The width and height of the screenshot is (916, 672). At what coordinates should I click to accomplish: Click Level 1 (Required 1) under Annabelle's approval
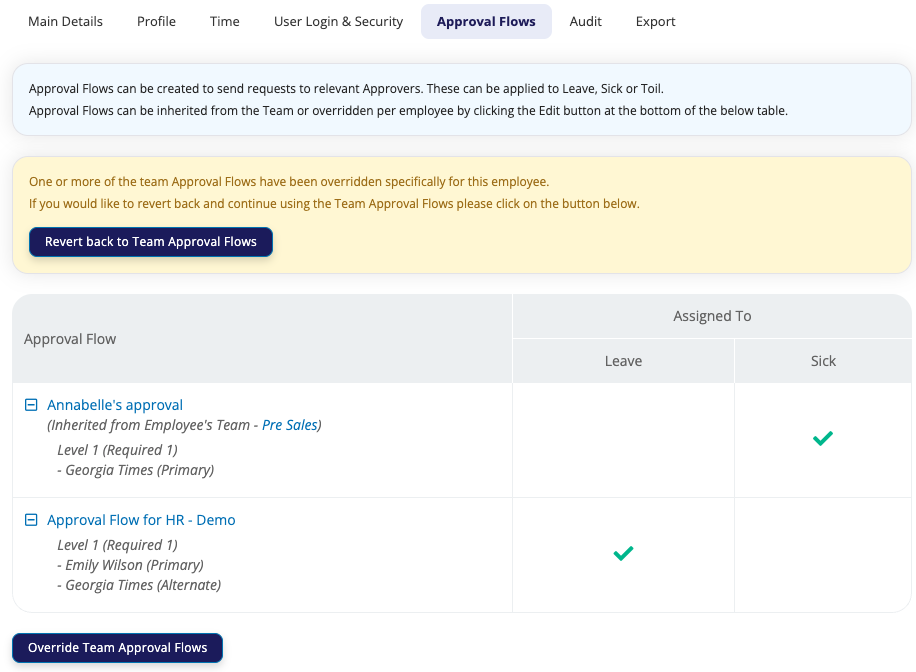117,450
